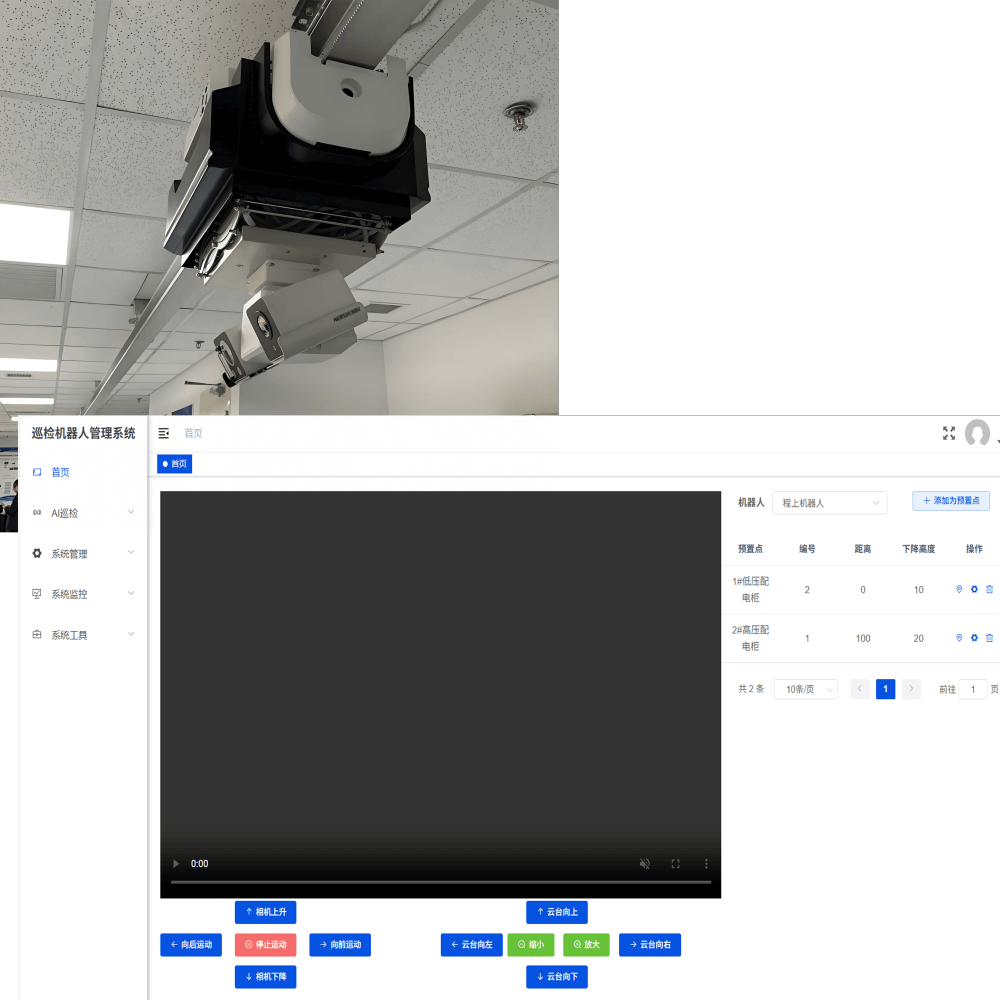Expand the AI巡检 sidebar menu

tap(83, 513)
